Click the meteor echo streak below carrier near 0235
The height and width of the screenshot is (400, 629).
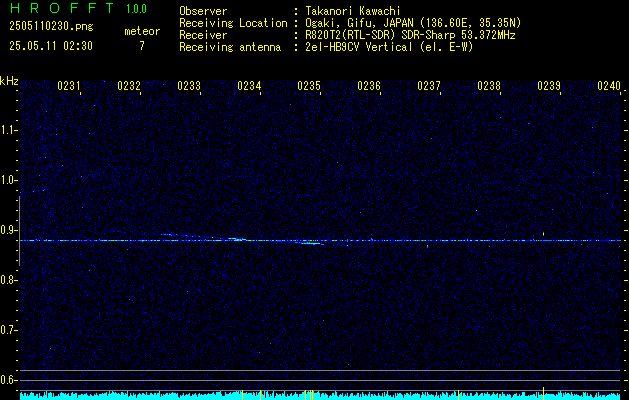[312, 243]
